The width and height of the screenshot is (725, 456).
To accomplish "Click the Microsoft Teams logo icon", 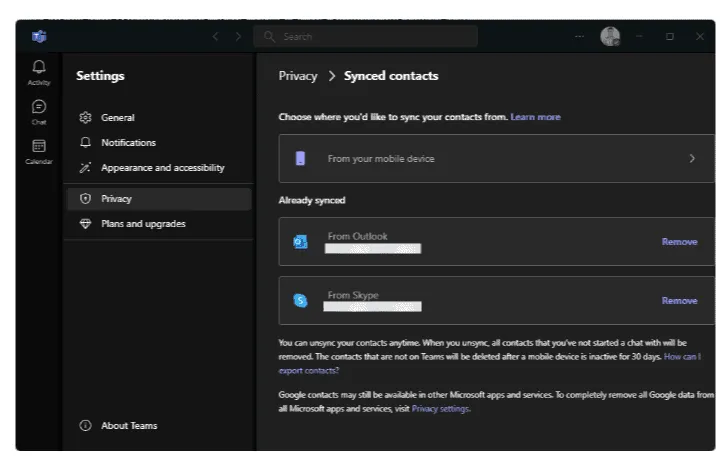I will (x=39, y=37).
